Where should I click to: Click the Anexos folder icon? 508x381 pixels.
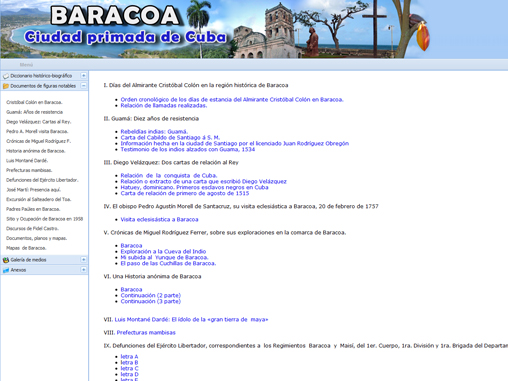point(6,270)
